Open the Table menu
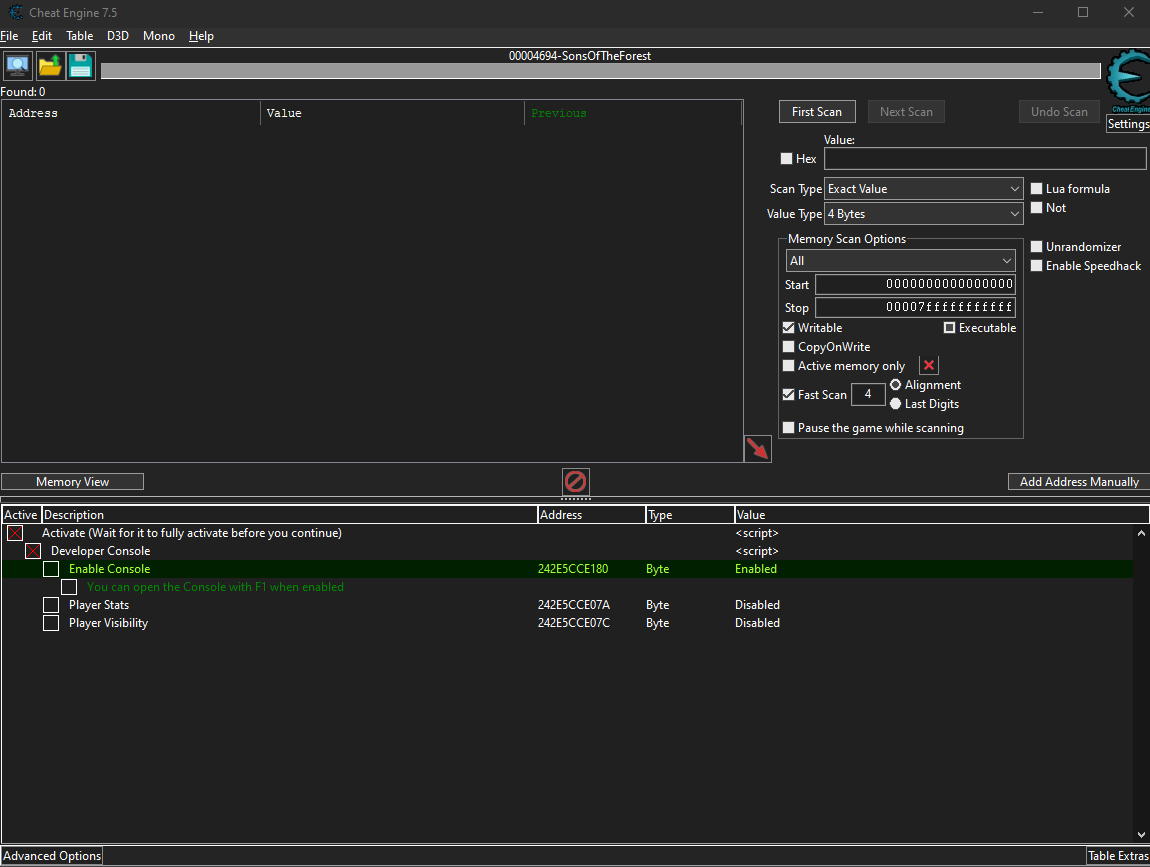The width and height of the screenshot is (1150, 867). coord(79,36)
